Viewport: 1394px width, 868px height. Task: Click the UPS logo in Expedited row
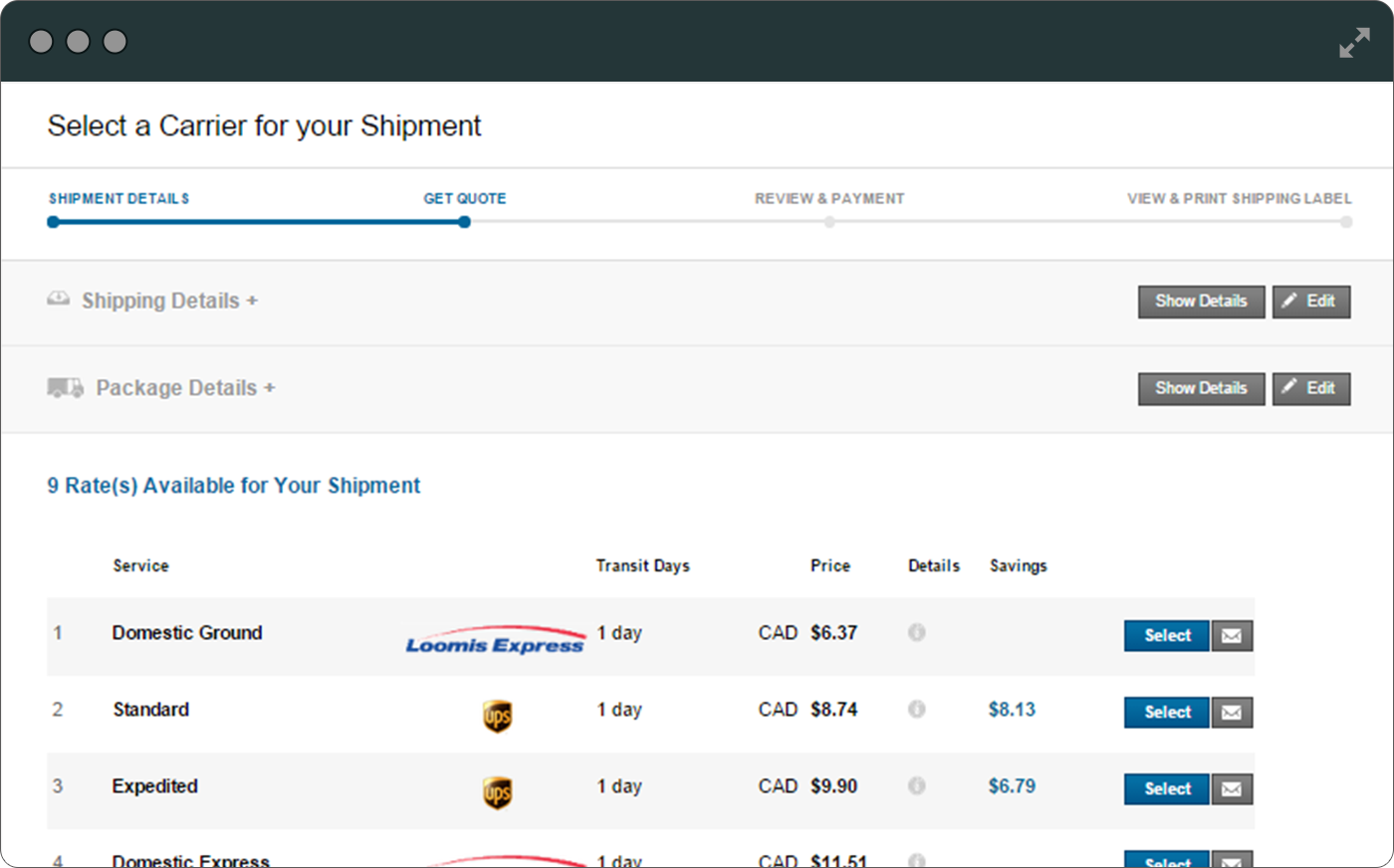[x=498, y=792]
